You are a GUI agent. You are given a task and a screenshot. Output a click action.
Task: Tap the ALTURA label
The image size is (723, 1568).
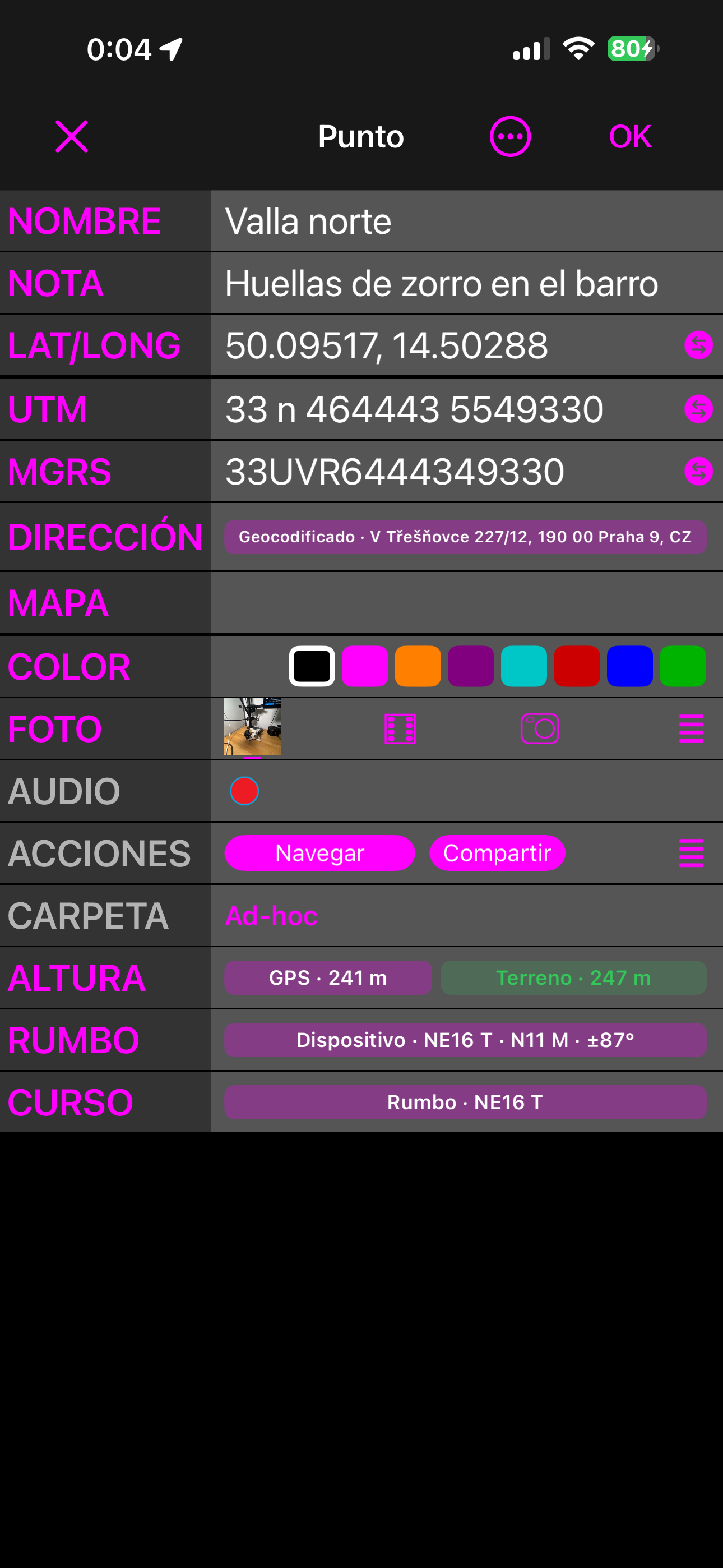pyautogui.click(x=77, y=978)
